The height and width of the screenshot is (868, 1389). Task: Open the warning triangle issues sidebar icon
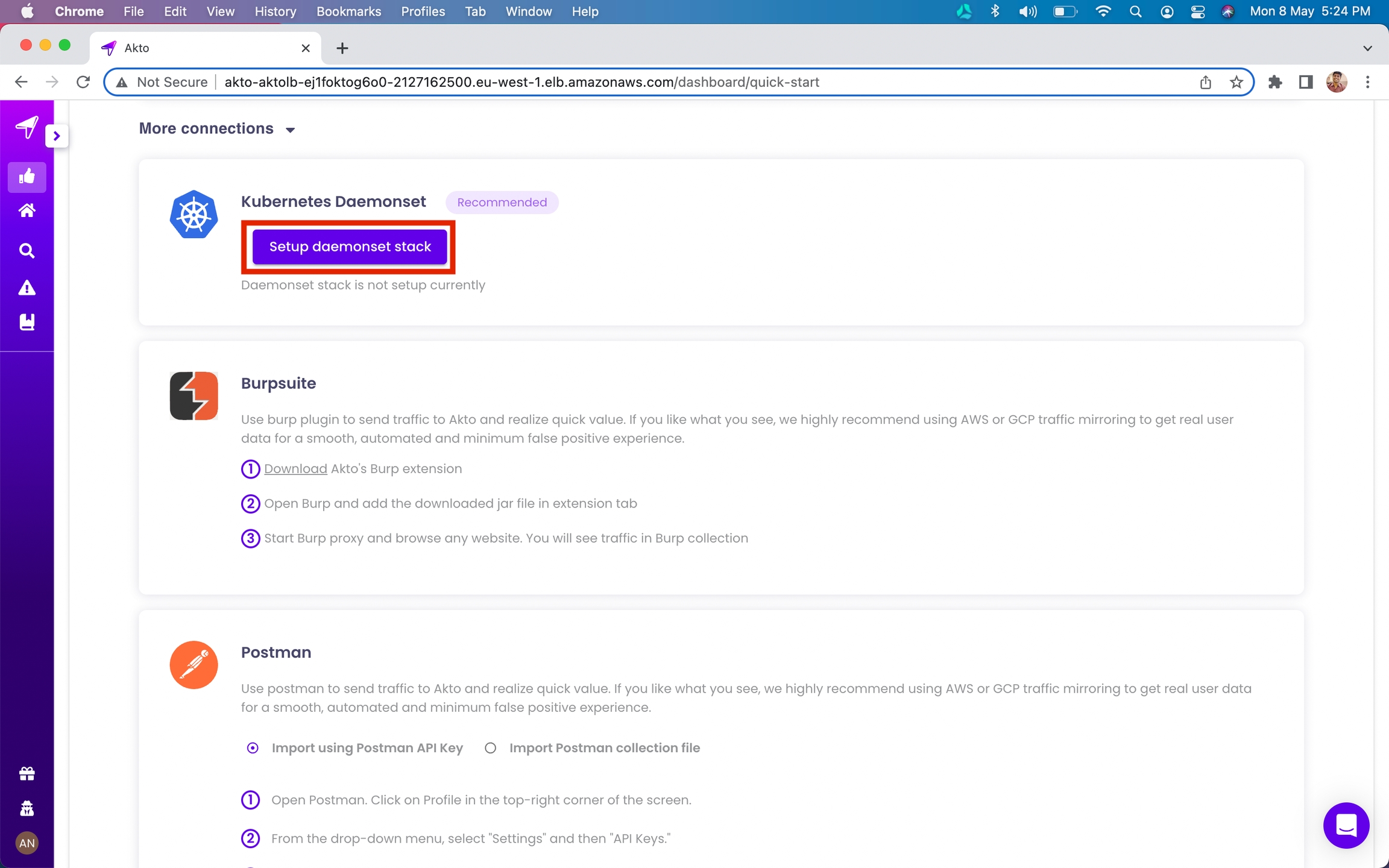[x=27, y=288]
